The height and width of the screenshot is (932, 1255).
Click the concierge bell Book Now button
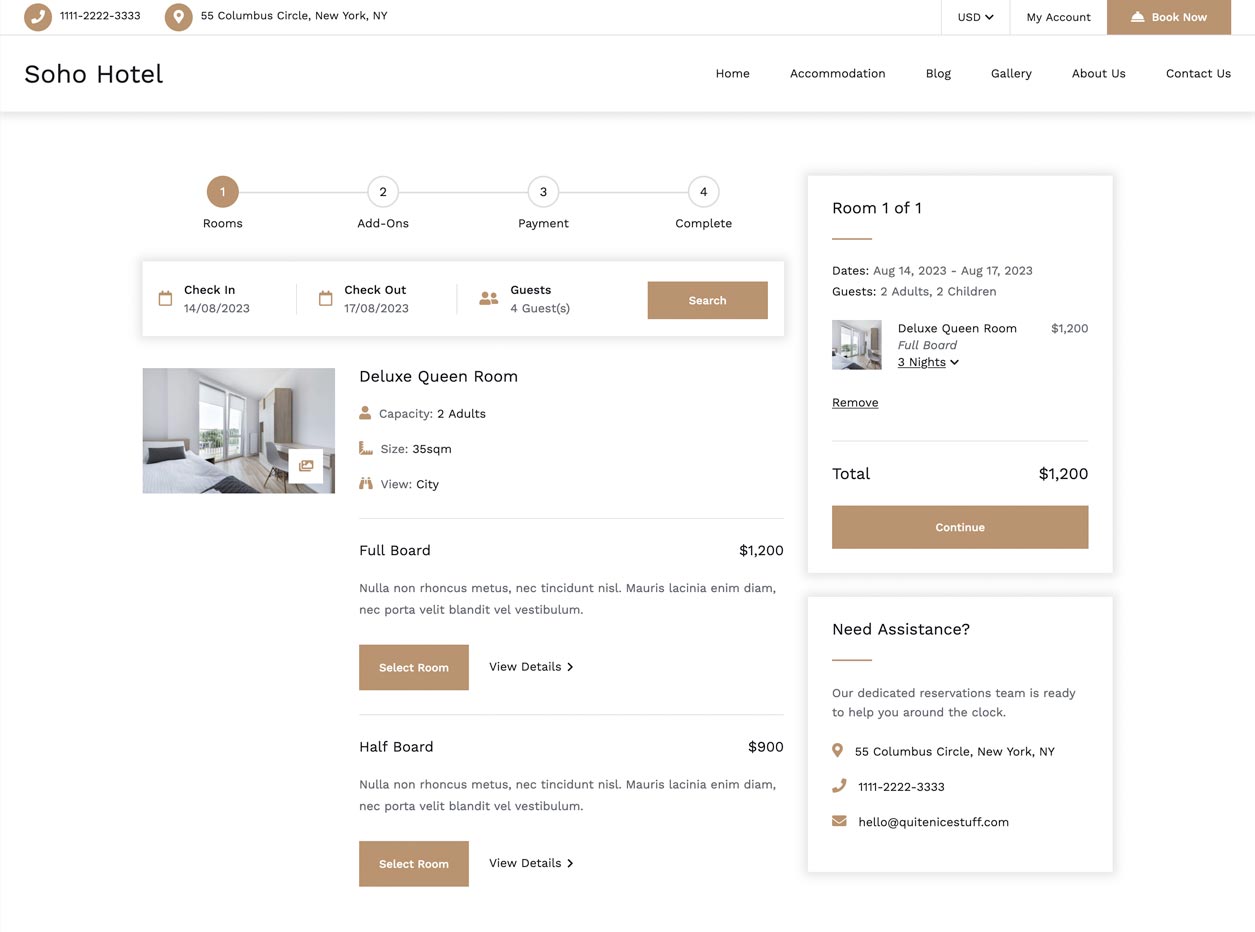coord(1168,17)
